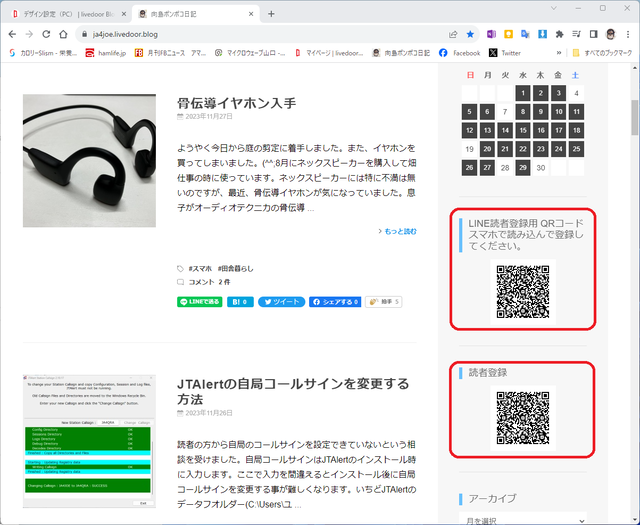Open the Google Translate extension
The width and height of the screenshot is (640, 525).
pos(525,34)
